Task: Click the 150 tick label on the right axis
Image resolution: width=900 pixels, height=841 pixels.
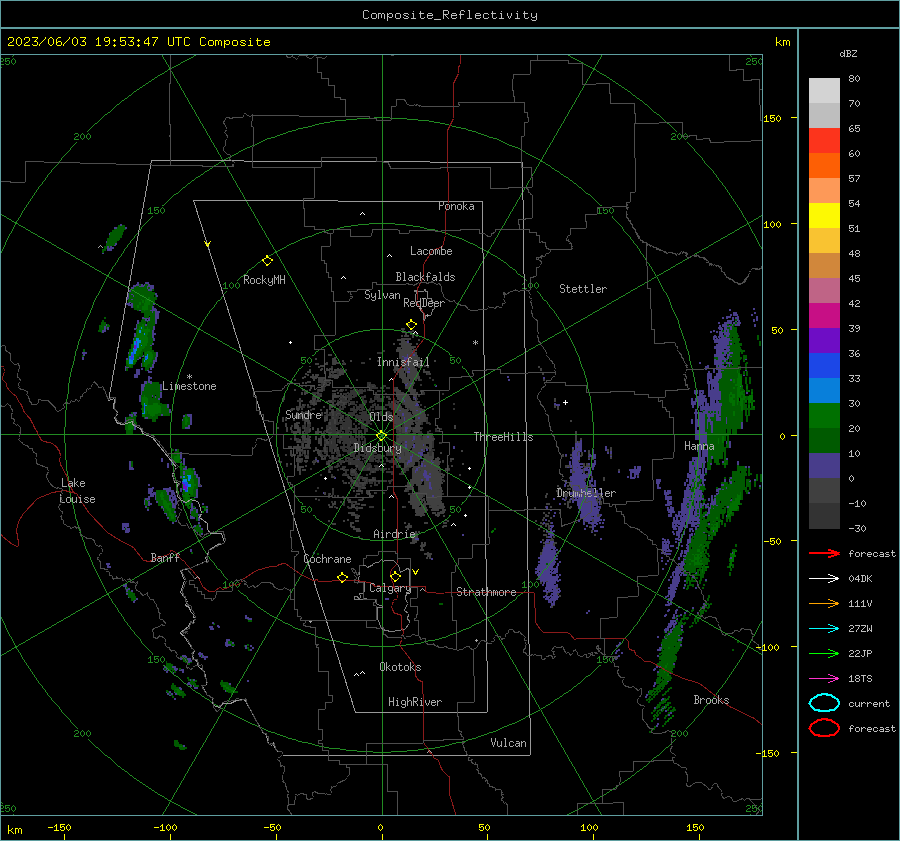Action: [773, 118]
